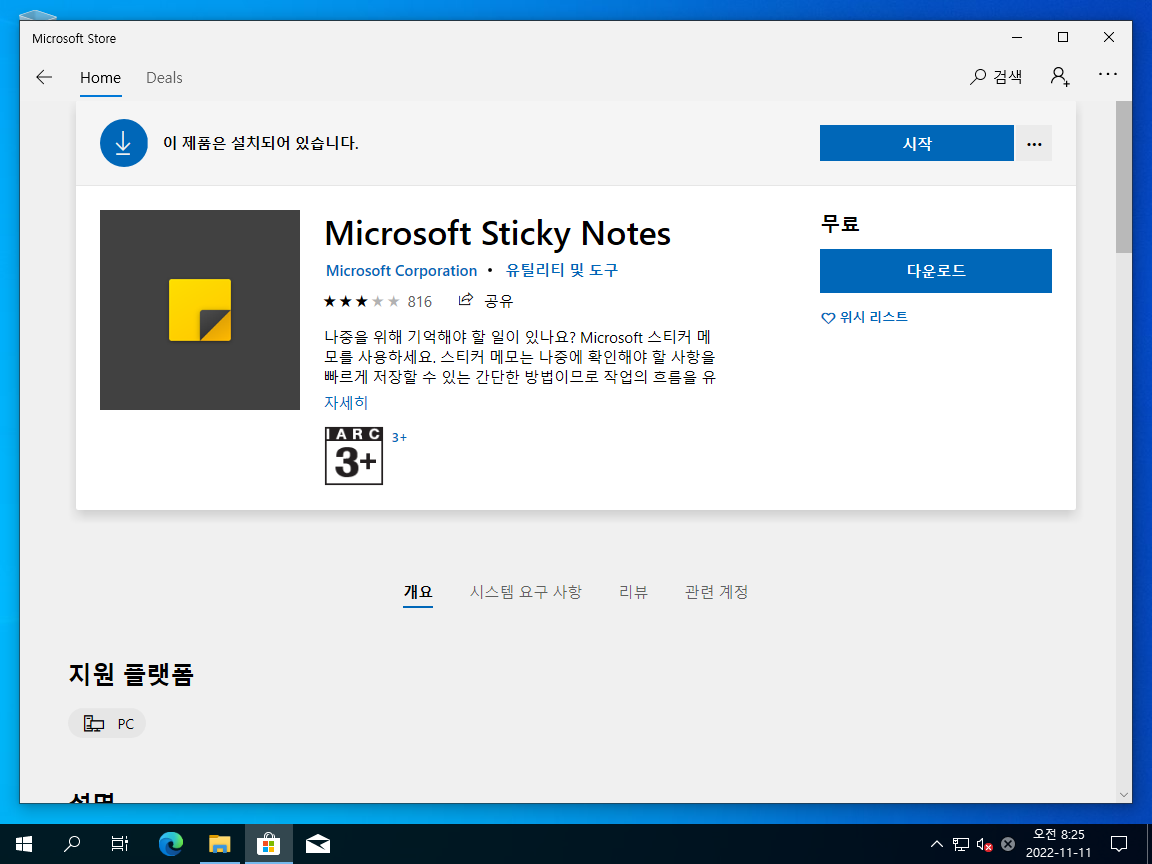Open the Mail app from the taskbar

click(317, 844)
